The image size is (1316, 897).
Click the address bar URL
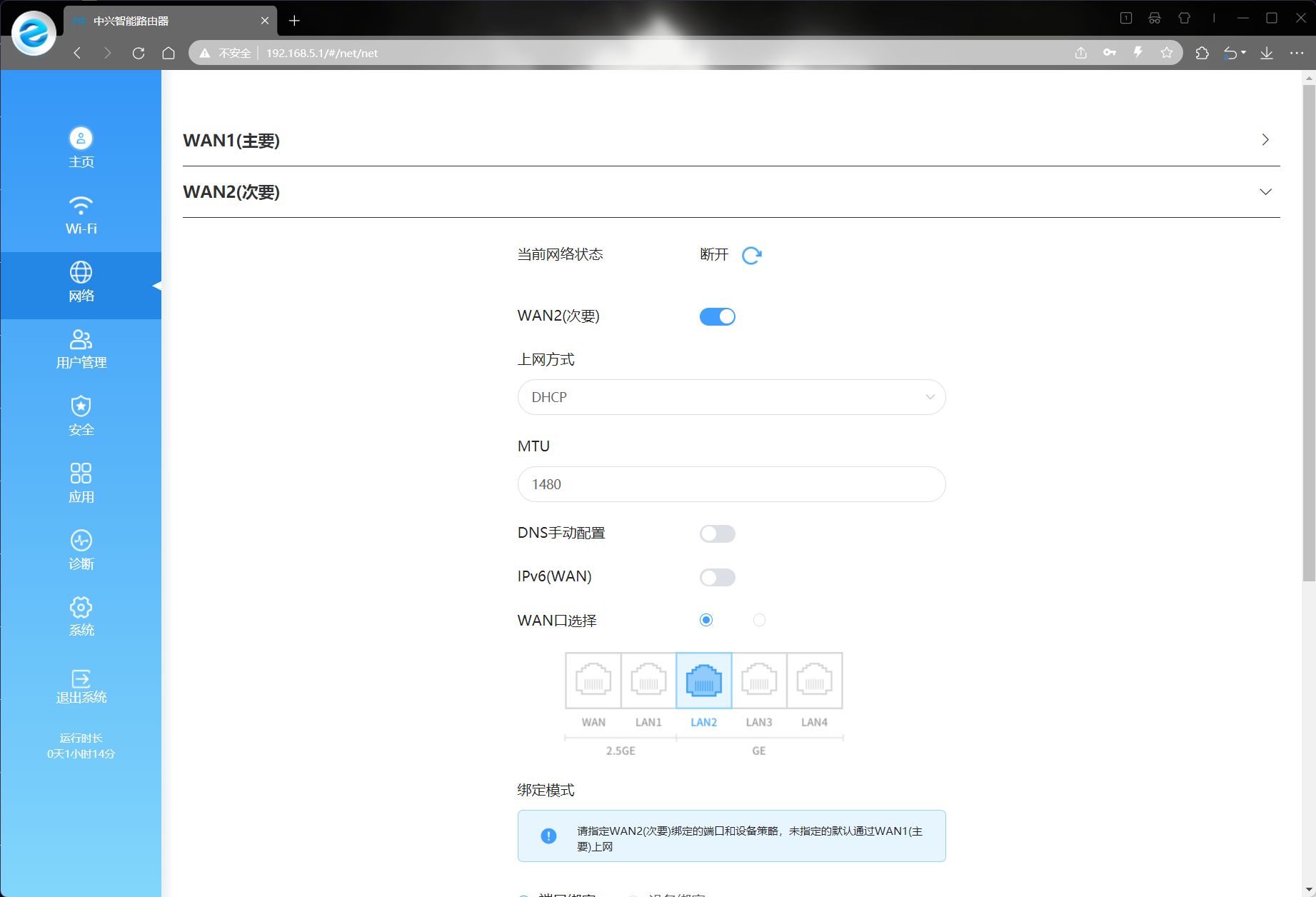322,53
